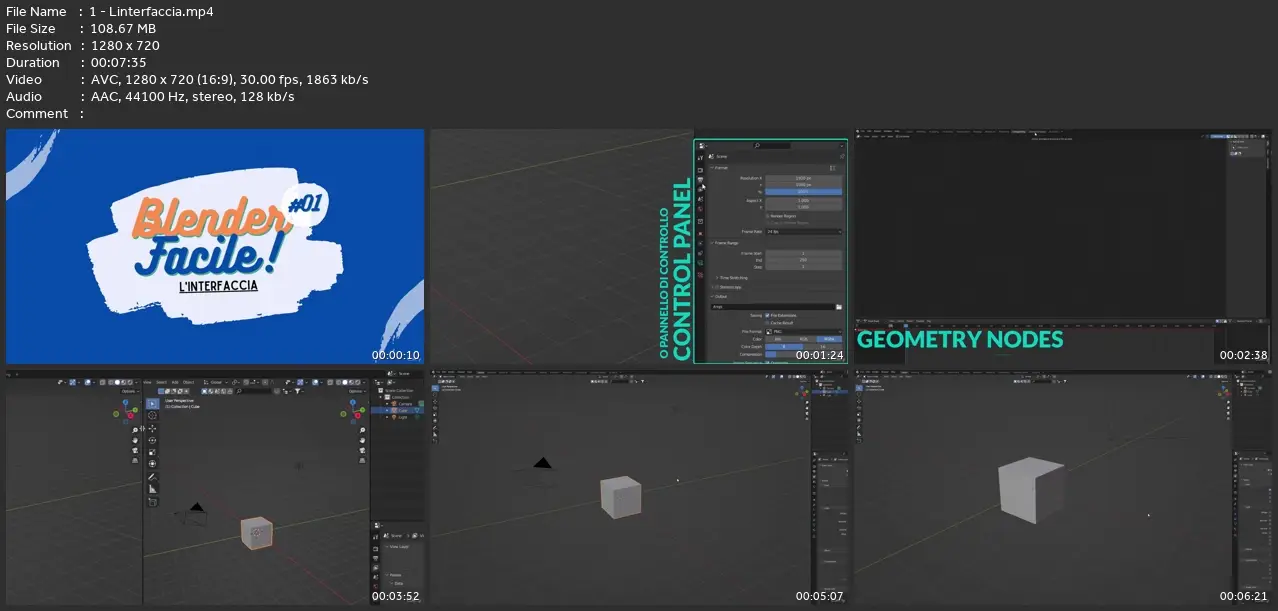Click the duration value "00:07:35"
Screen dimensions: 1278x611
[x=118, y=63]
